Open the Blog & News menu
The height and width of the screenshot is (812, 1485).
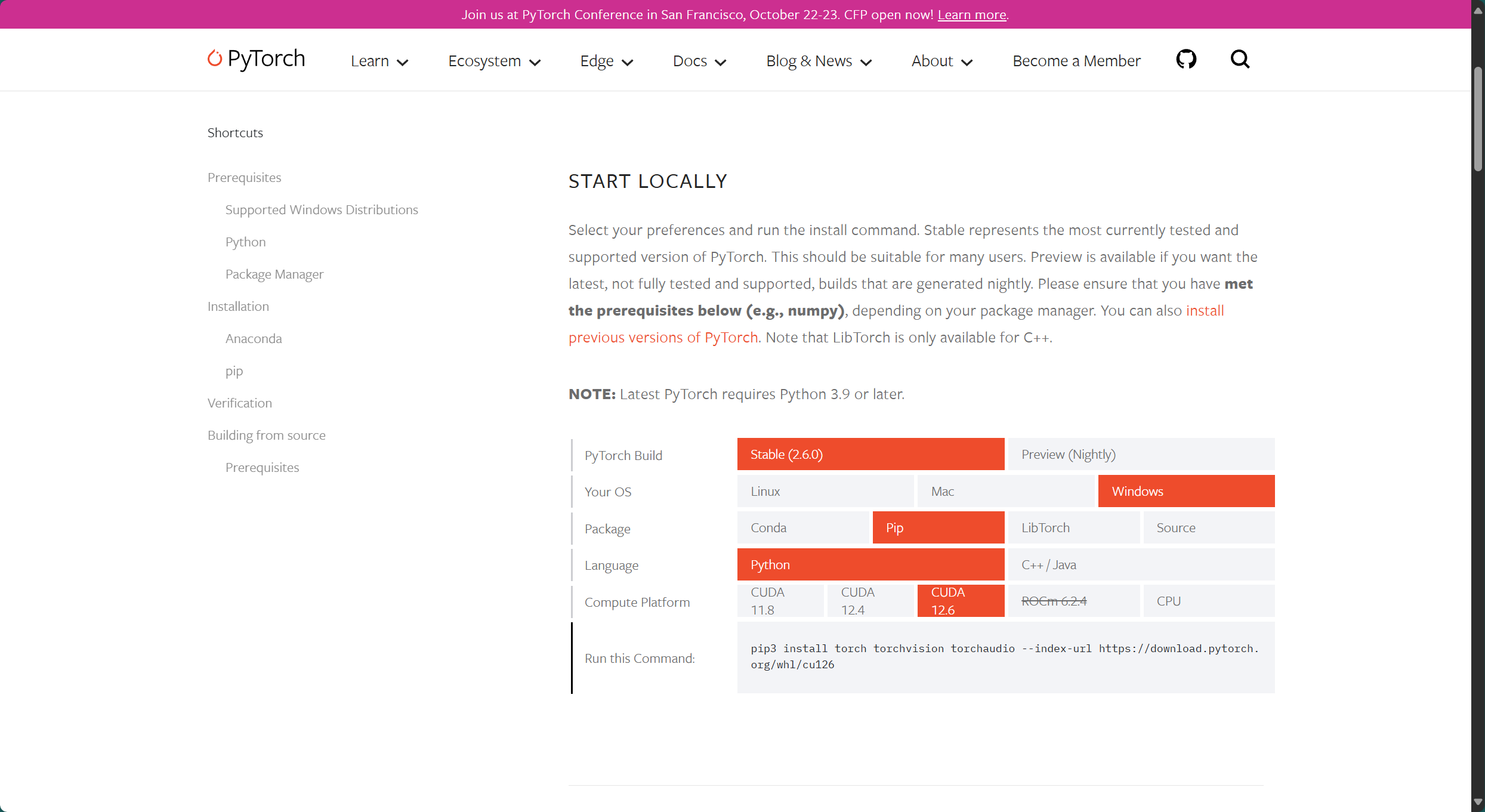(819, 61)
